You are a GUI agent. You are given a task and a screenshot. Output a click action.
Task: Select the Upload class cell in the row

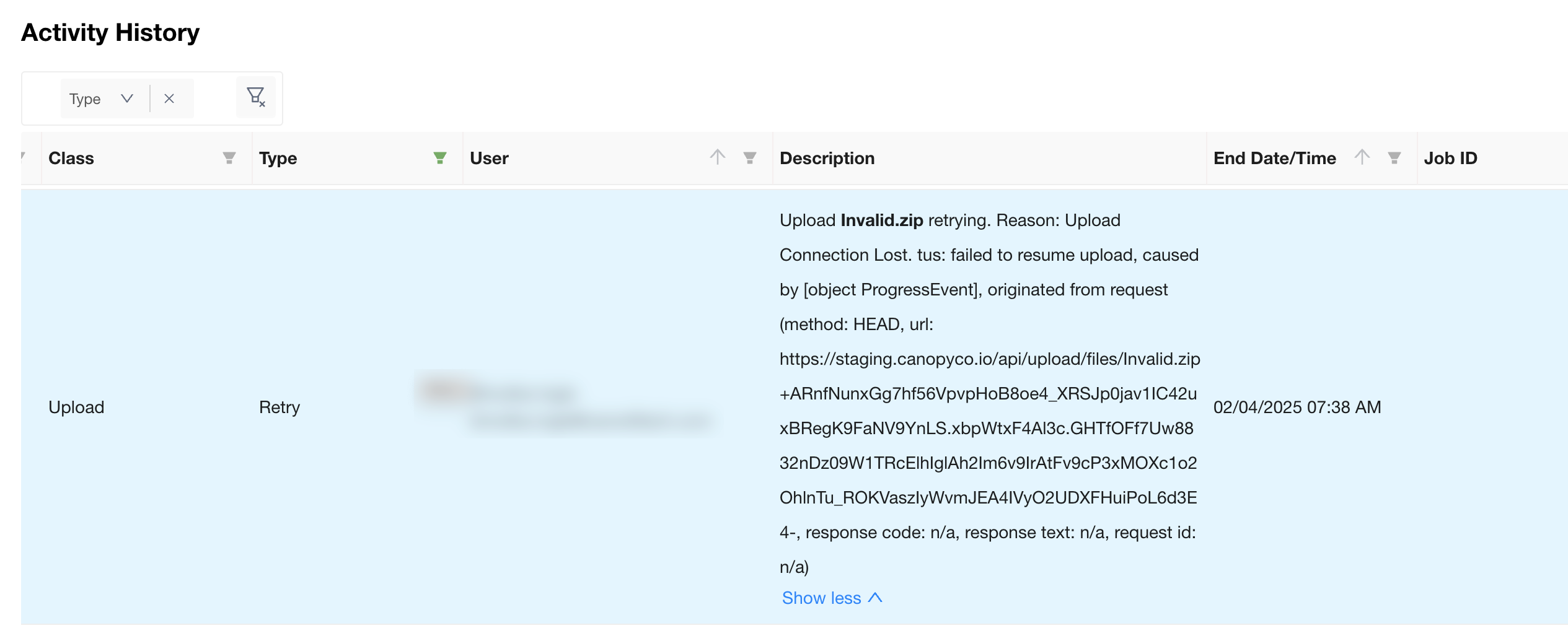click(76, 407)
